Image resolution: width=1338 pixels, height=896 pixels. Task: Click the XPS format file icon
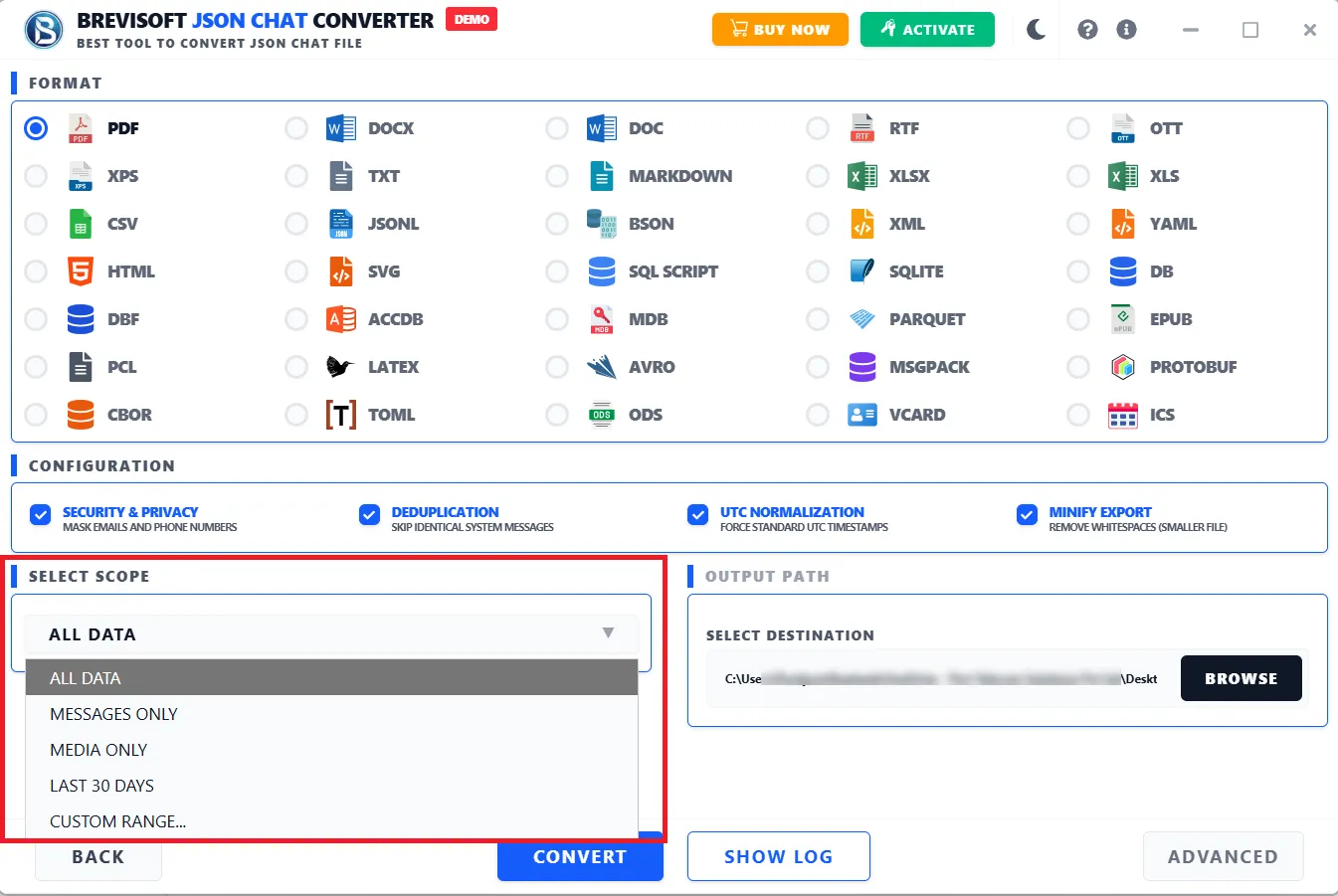(81, 176)
